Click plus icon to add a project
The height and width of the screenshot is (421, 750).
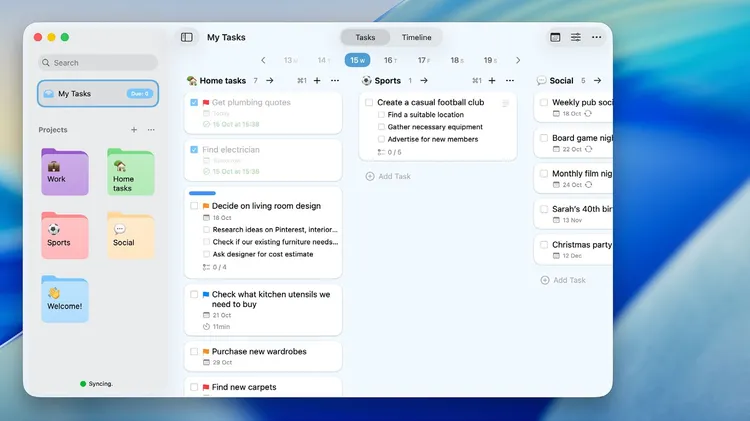pyautogui.click(x=134, y=130)
